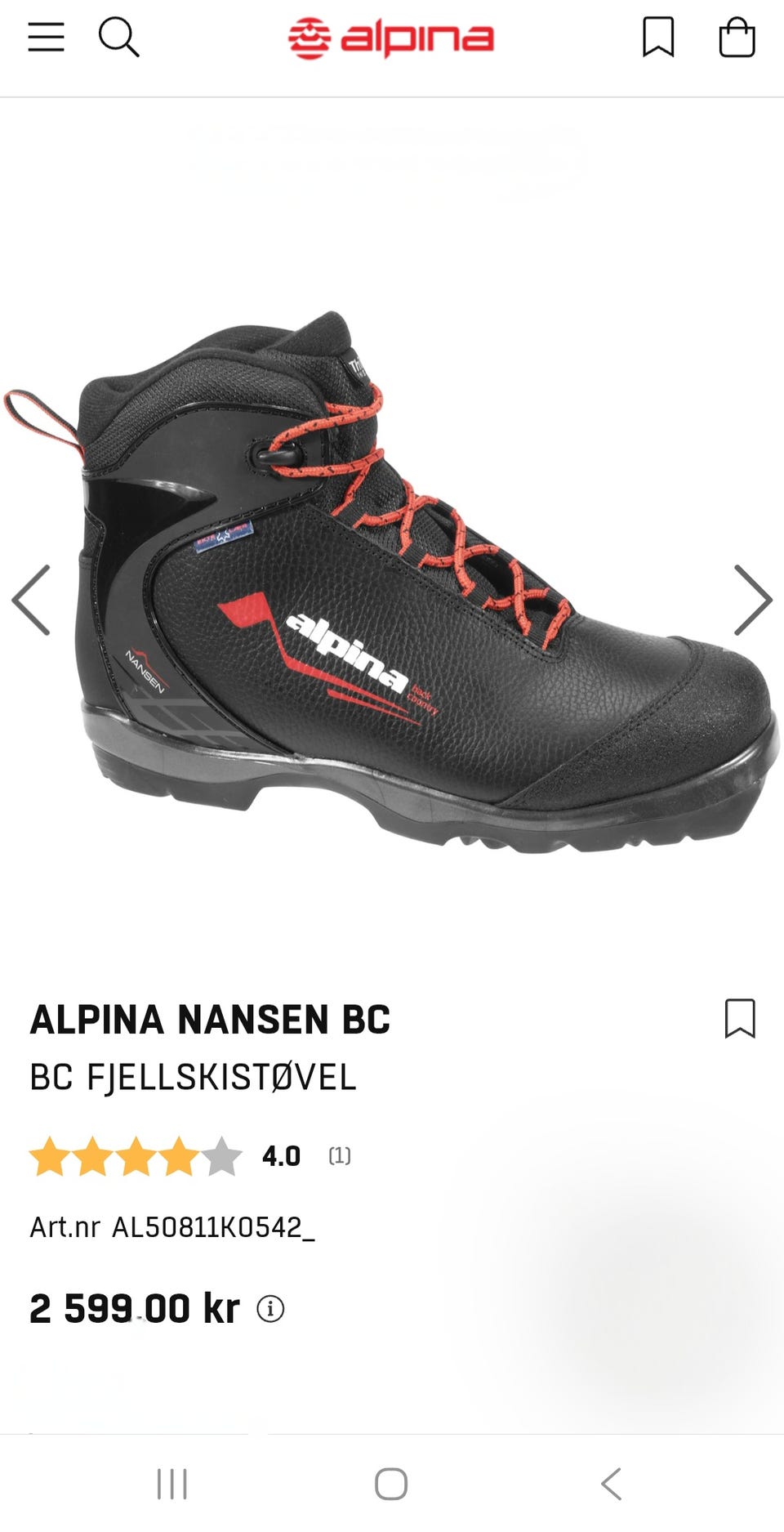Viewport: 784px width, 1532px height.
Task: Click the grey fifth rating star
Action: (221, 1156)
